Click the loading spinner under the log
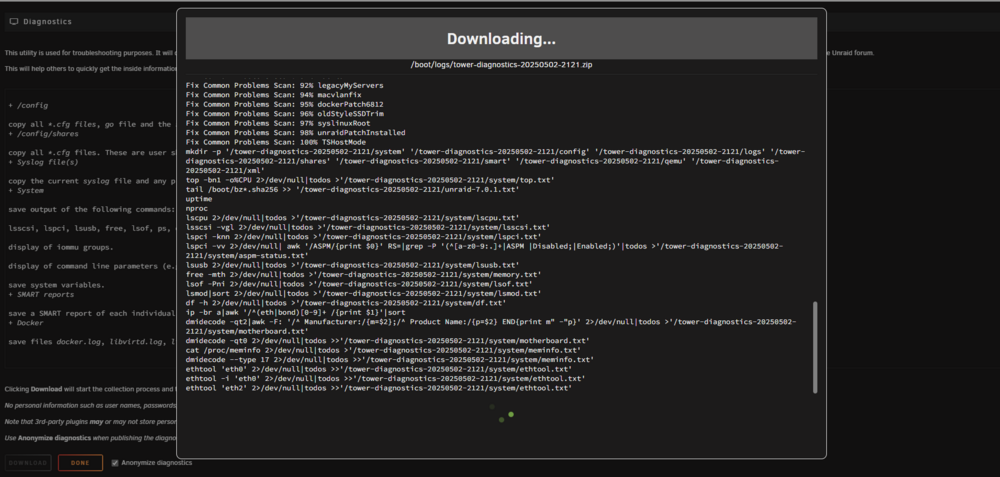This screenshot has width=1000, height=477. pyautogui.click(x=501, y=413)
